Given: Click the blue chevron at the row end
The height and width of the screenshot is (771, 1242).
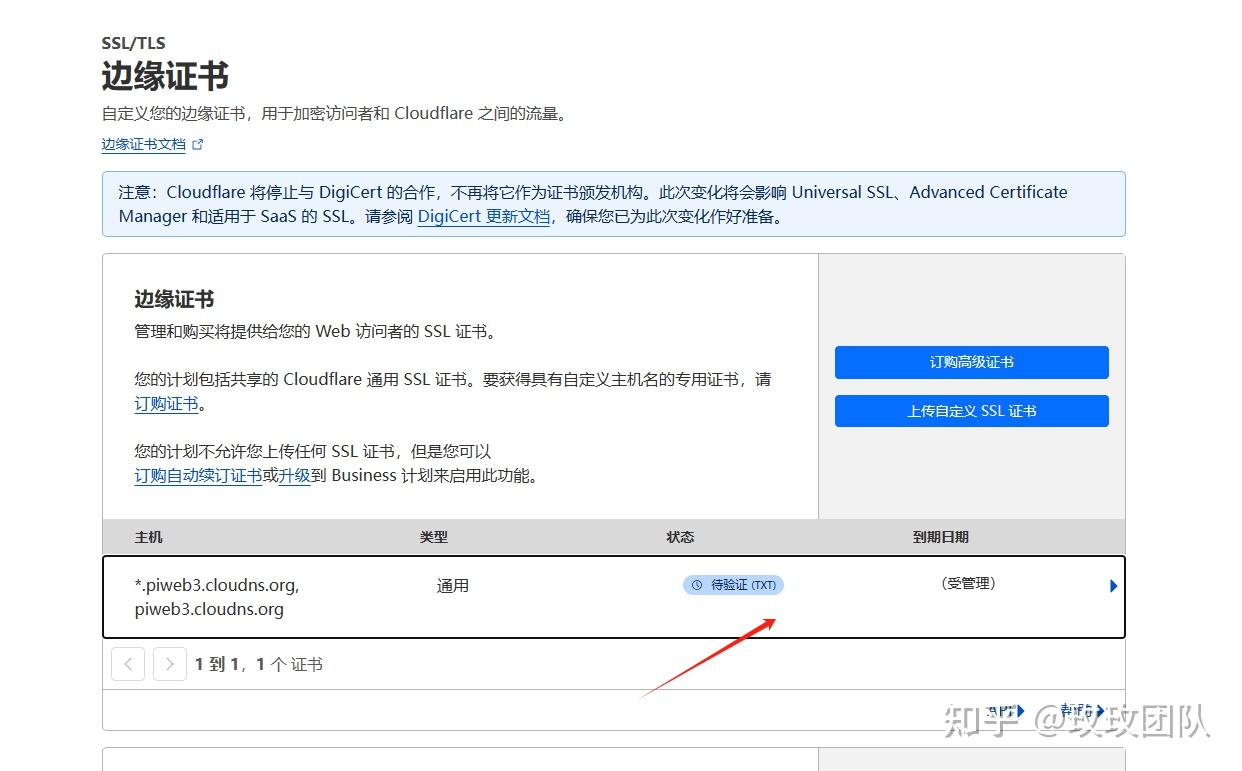Looking at the screenshot, I should (x=1113, y=586).
